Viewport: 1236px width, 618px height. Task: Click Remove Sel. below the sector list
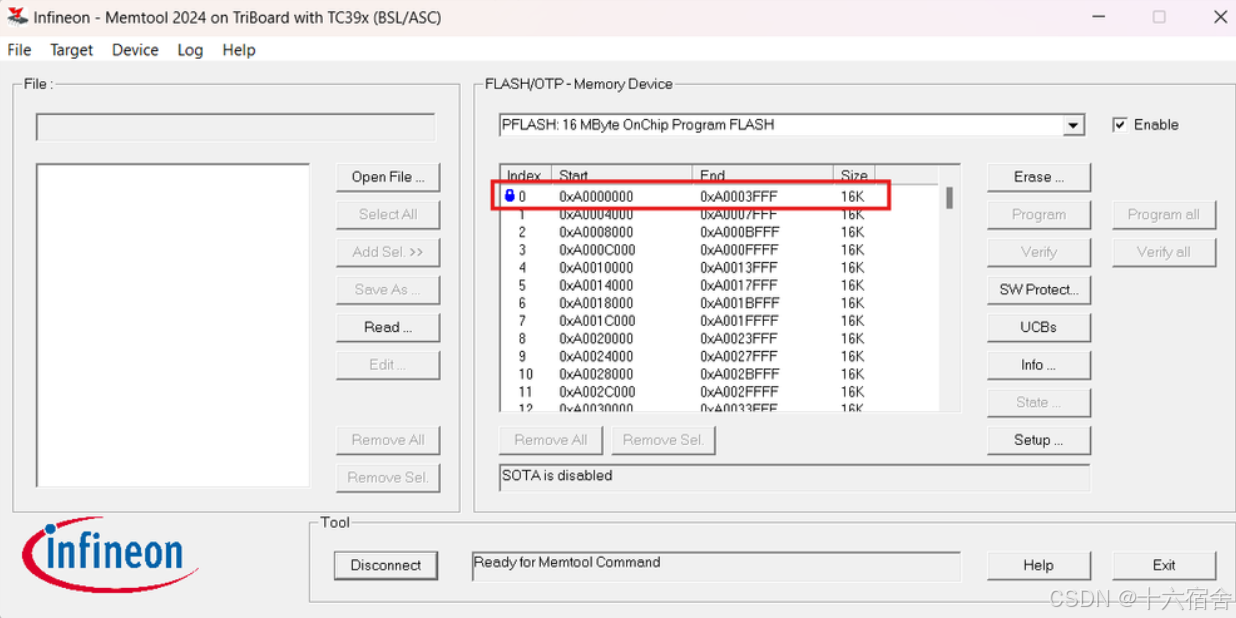coord(663,440)
